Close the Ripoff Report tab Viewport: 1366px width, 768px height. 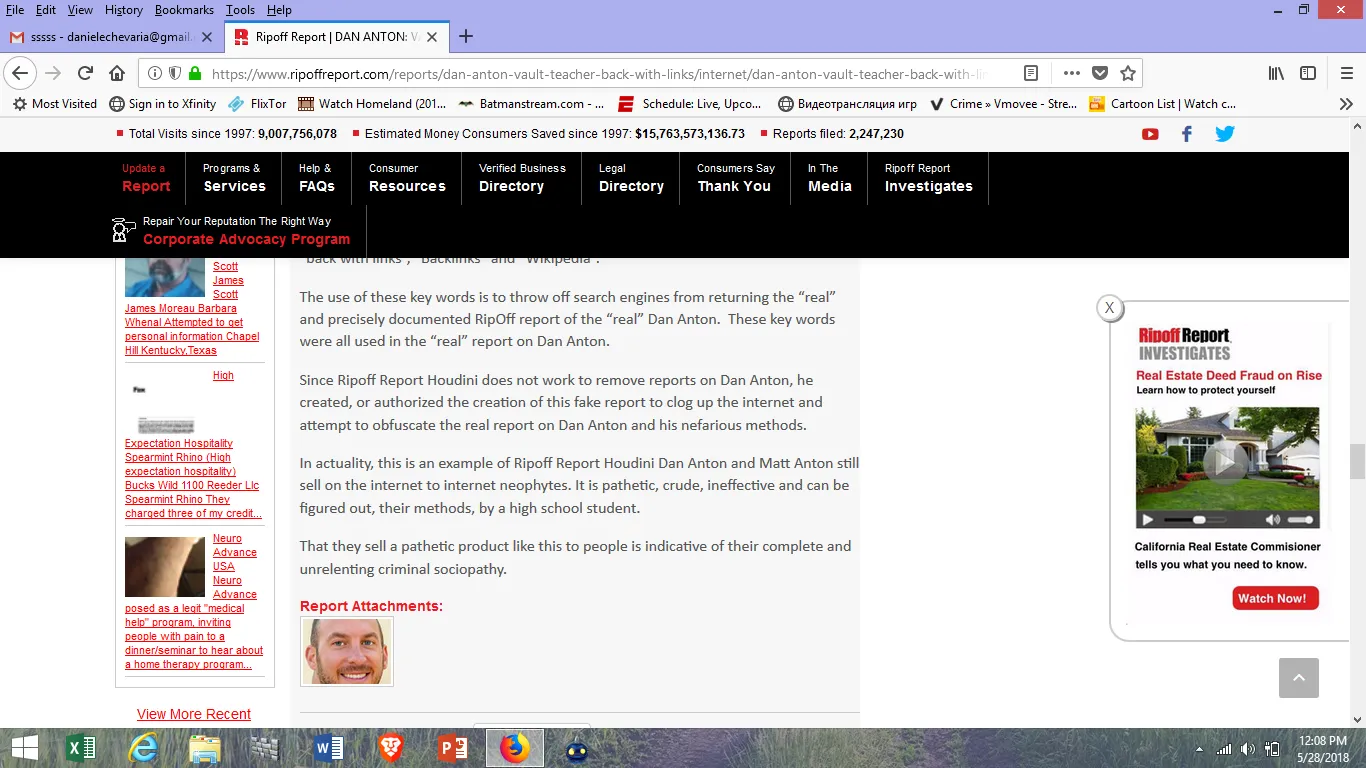(432, 37)
